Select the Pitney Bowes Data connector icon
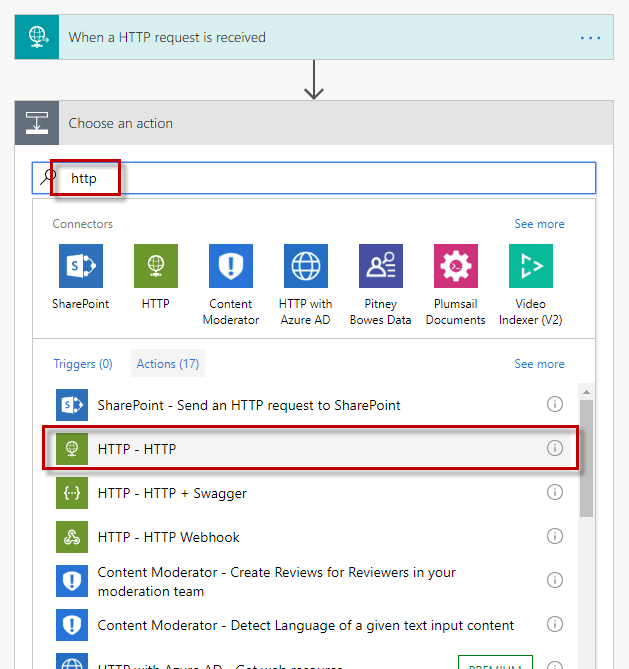 (381, 266)
